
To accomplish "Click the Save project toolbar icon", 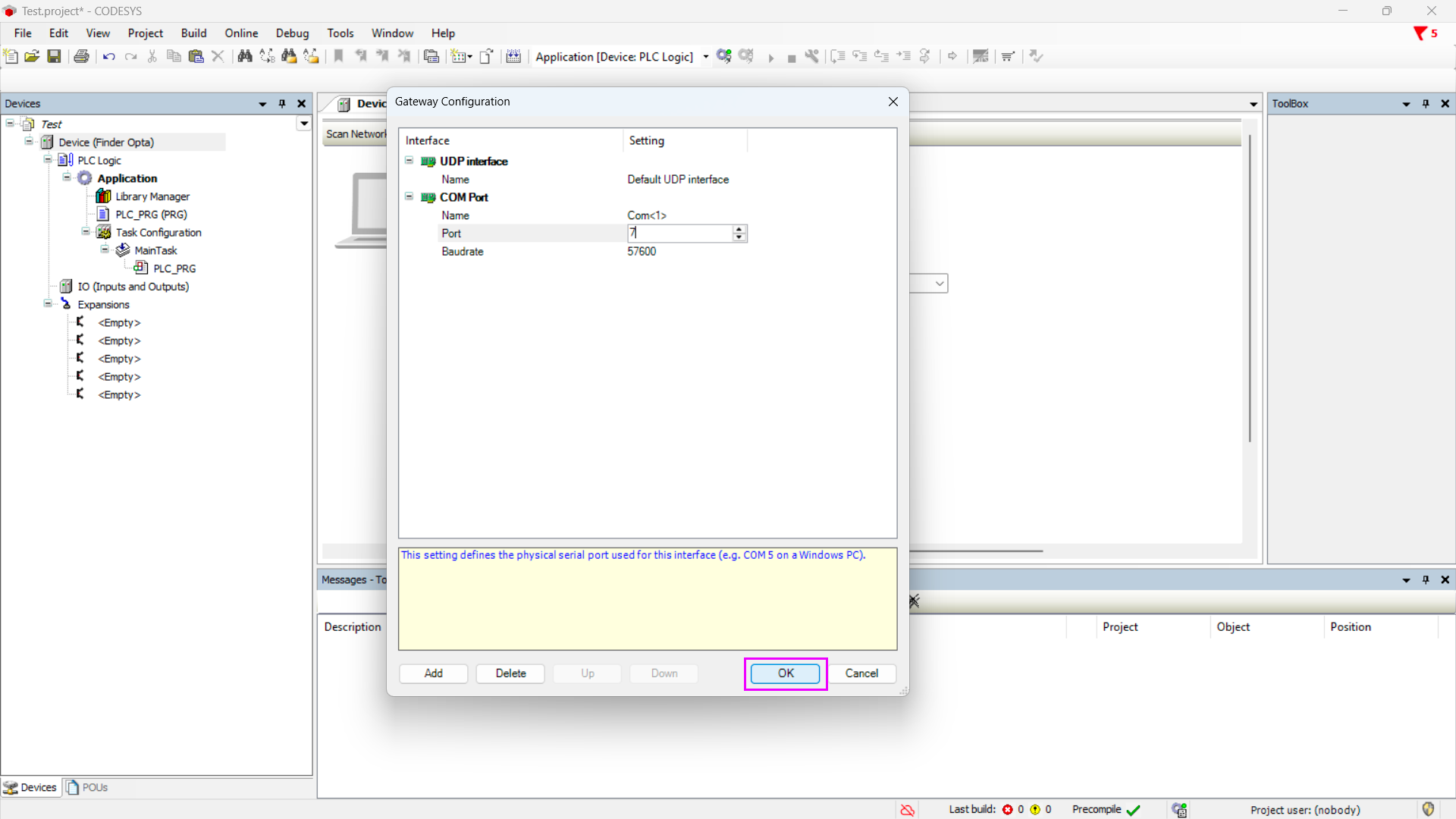I will click(54, 56).
